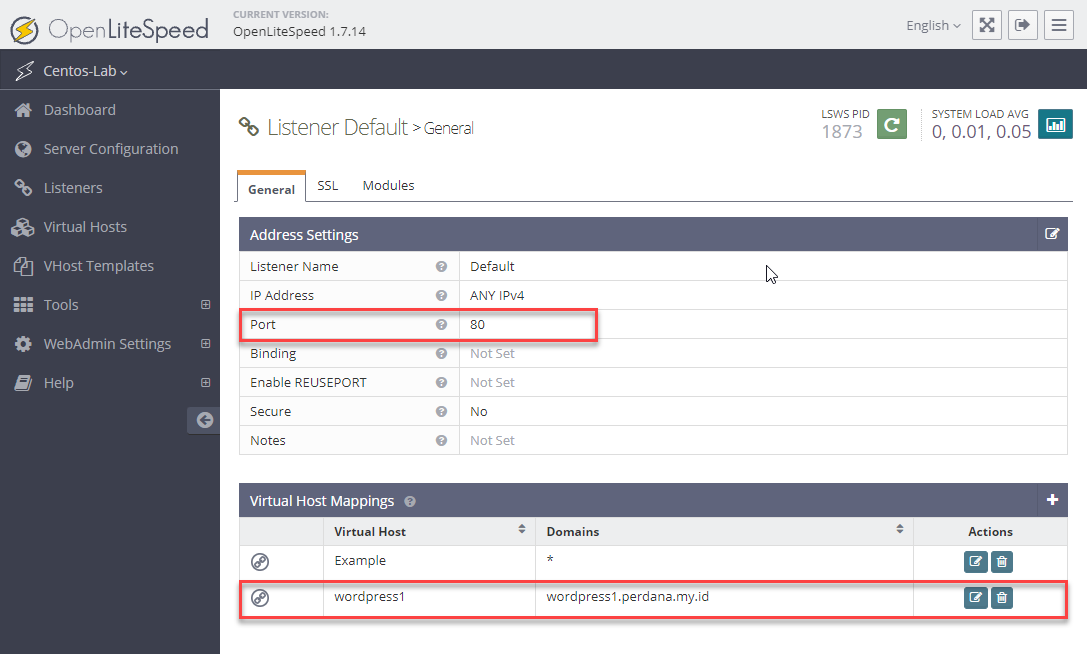
Task: Click Tools sidebar item
Action: click(61, 304)
